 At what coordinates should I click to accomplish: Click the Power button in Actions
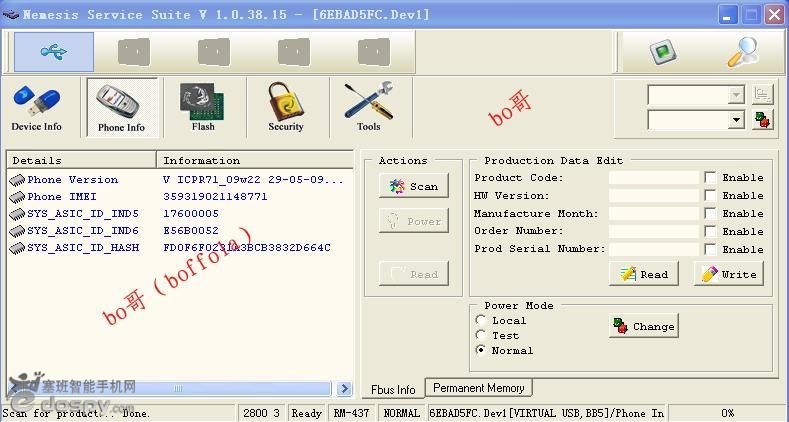tap(414, 221)
